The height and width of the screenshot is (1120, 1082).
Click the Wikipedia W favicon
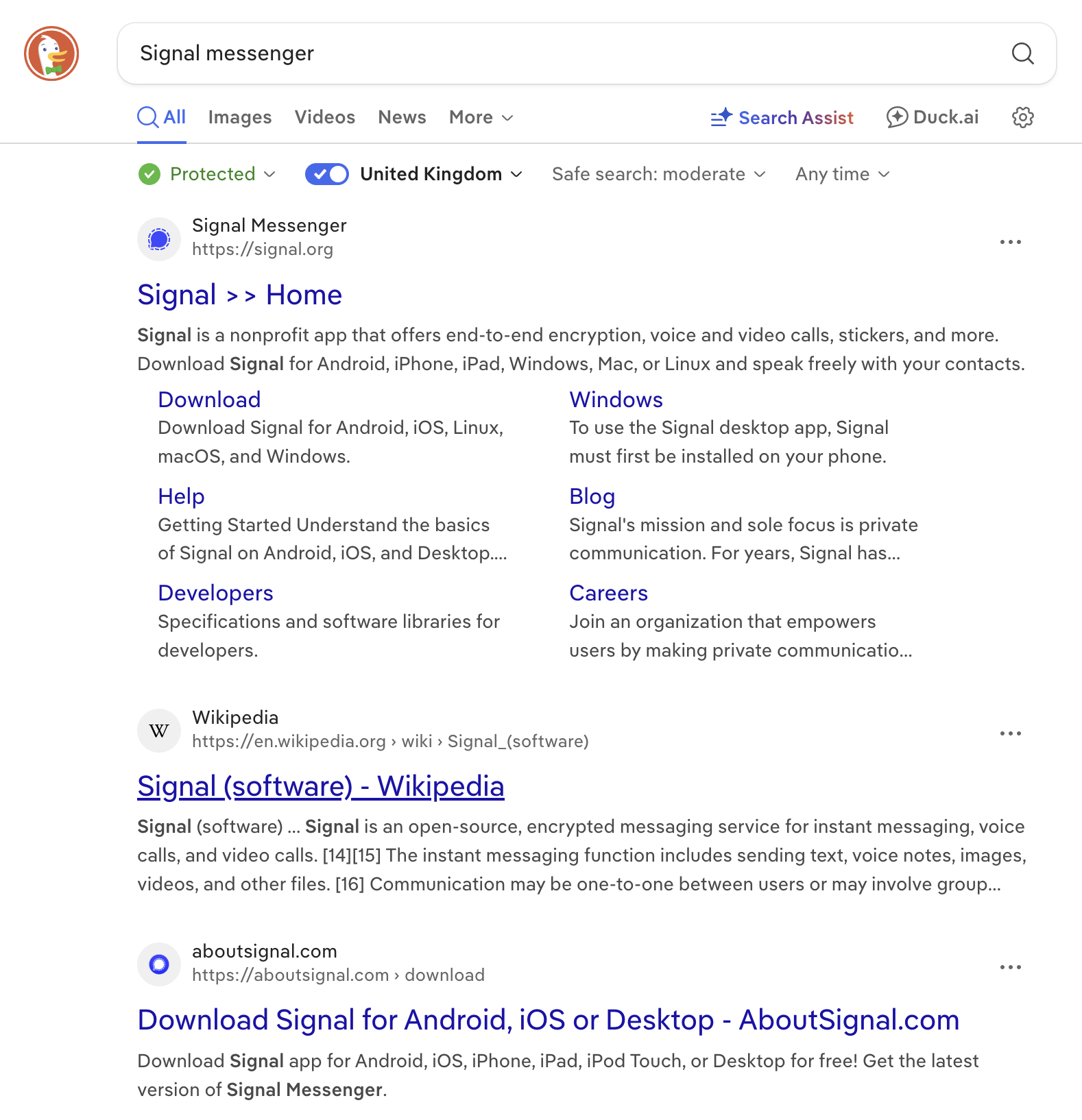pos(159,731)
